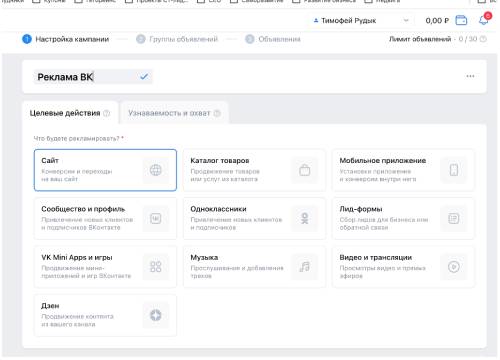Select the Лид-формы objective card
Screen dimensions: 500x360
(x=403, y=218)
